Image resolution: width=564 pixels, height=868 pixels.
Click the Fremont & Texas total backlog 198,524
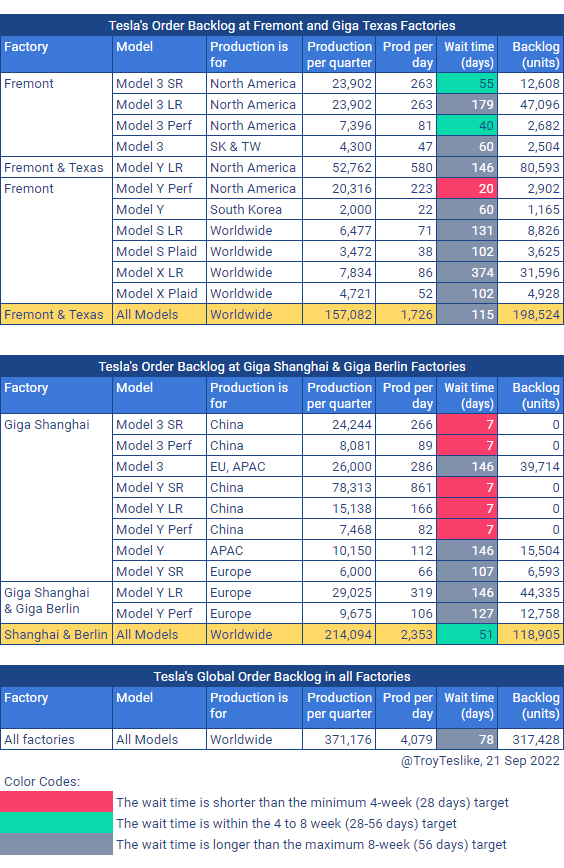pos(531,314)
